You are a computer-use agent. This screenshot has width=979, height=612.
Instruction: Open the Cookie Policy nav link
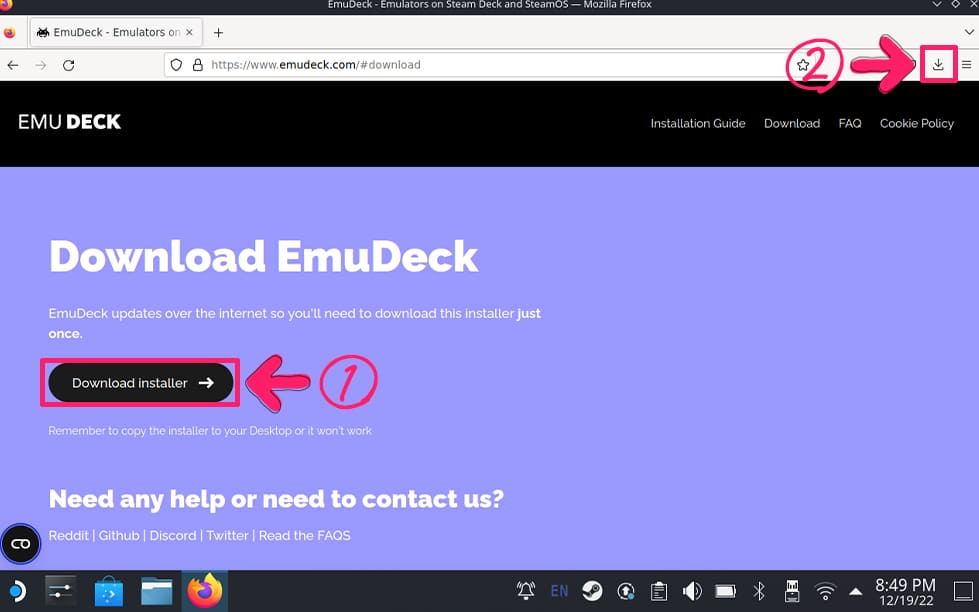(x=917, y=124)
